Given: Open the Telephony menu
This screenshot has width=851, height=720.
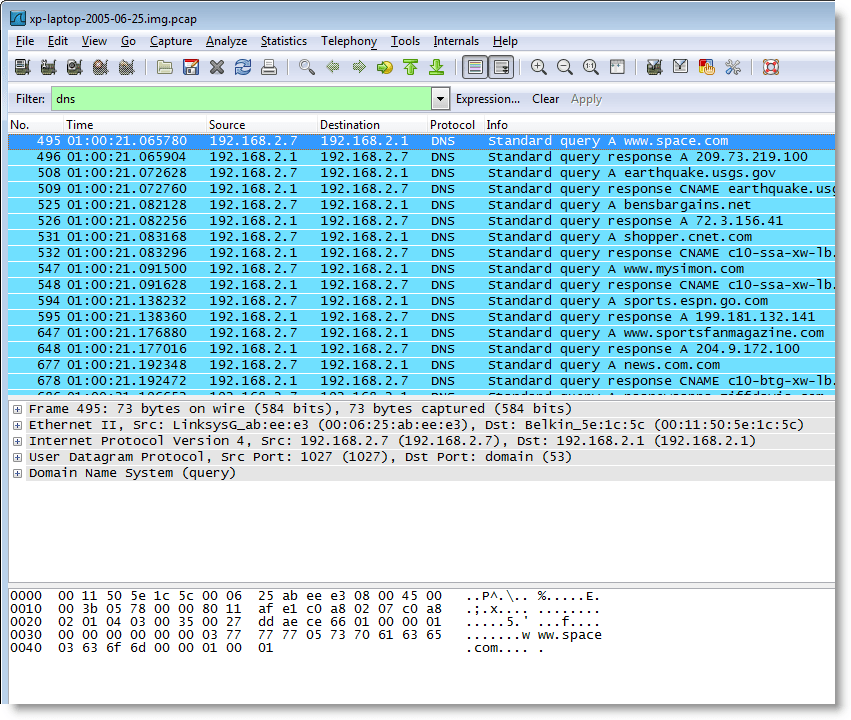Looking at the screenshot, I should [348, 41].
